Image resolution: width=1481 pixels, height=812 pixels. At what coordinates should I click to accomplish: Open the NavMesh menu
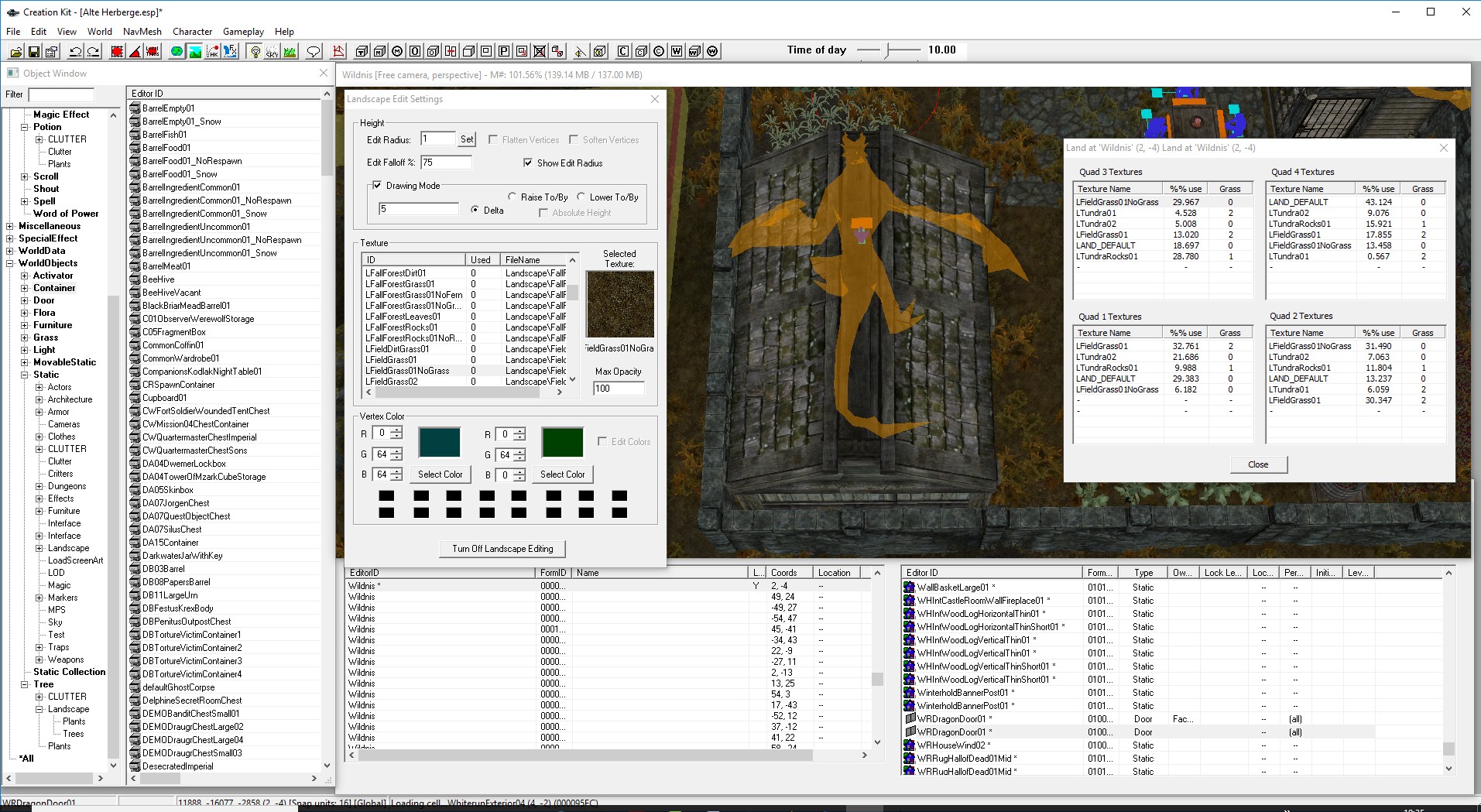coord(142,32)
